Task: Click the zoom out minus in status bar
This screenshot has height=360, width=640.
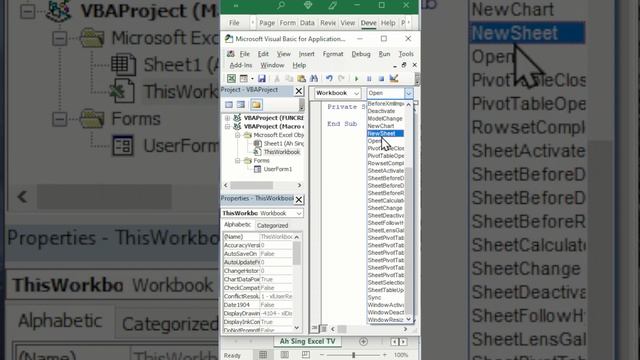Action: pos(322,355)
